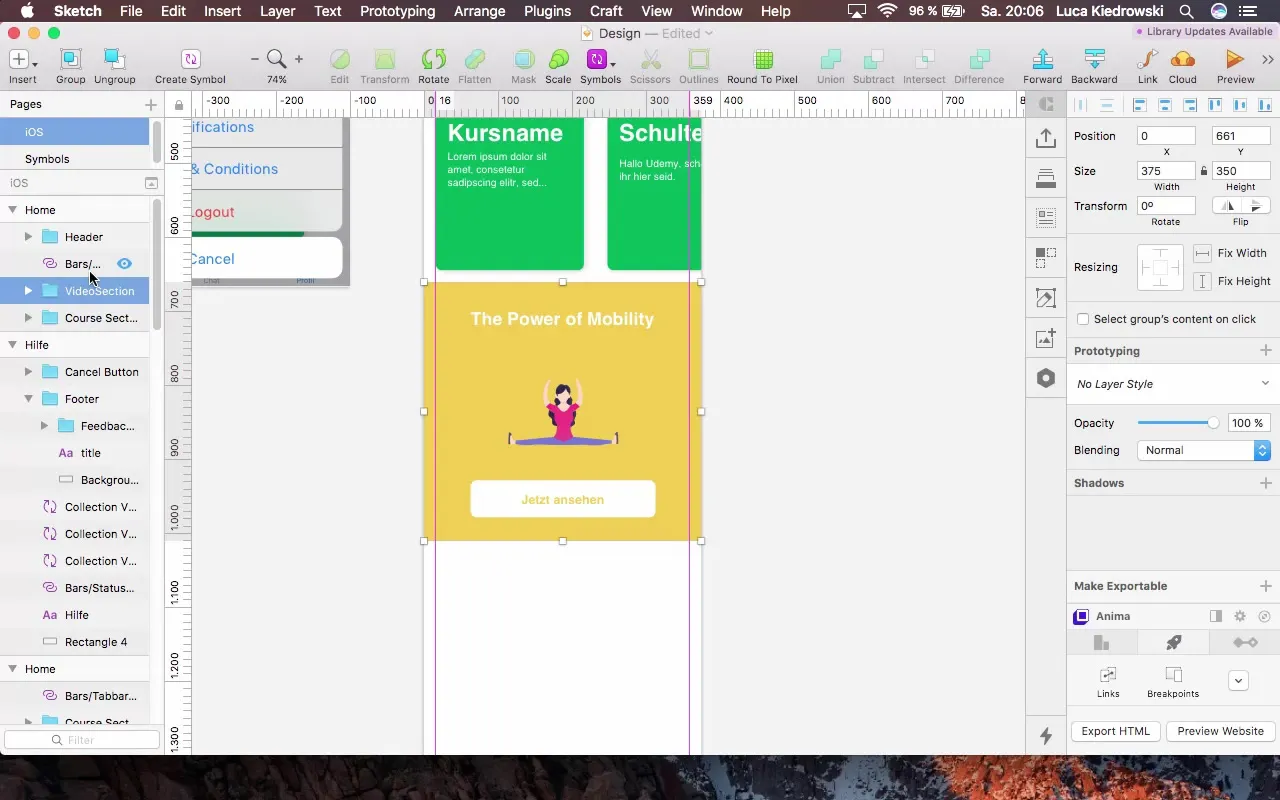This screenshot has width=1280, height=800.
Task: Click the Preview toolbar icon
Action: coord(1235,60)
